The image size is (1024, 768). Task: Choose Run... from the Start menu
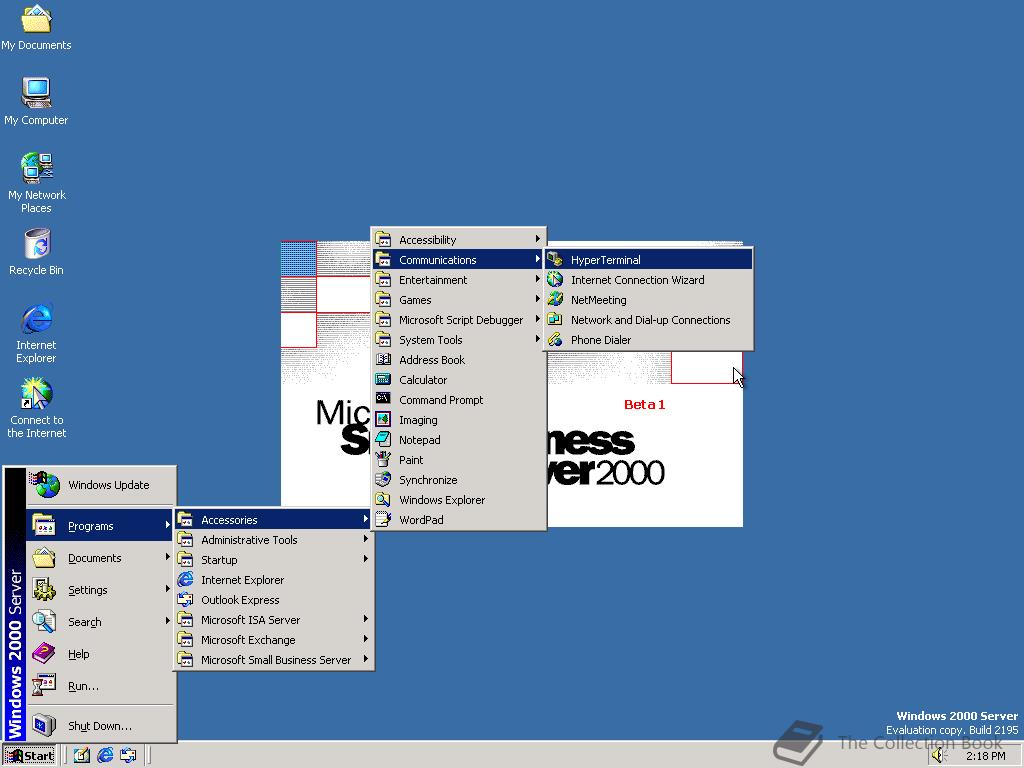[101, 686]
